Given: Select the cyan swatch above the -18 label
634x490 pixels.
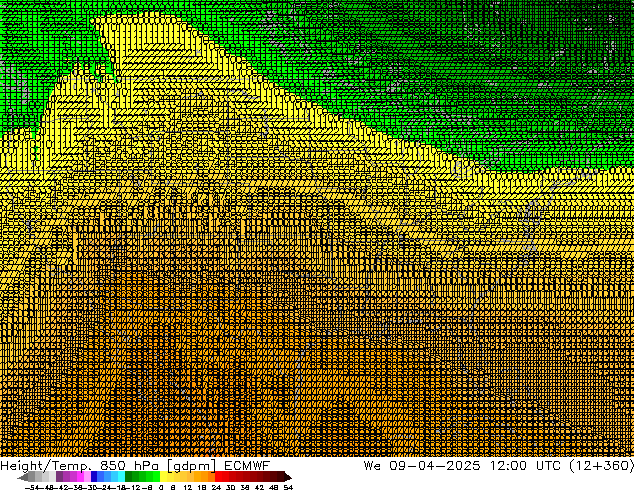Looking at the screenshot, I should click(x=121, y=476).
